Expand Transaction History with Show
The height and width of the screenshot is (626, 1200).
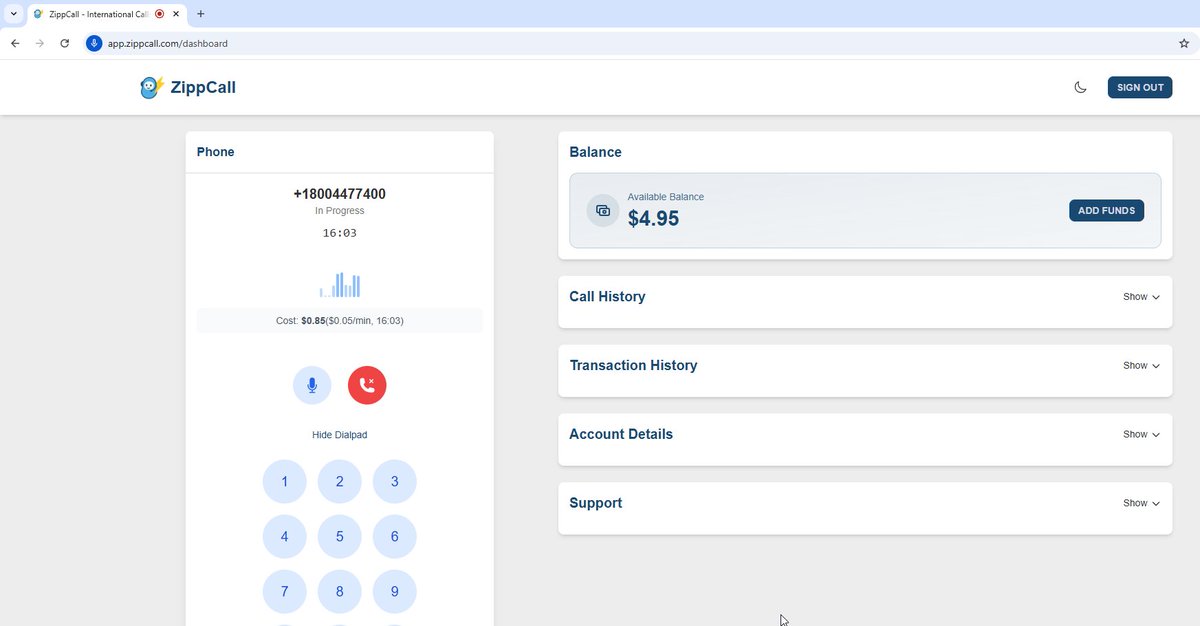(x=1141, y=366)
